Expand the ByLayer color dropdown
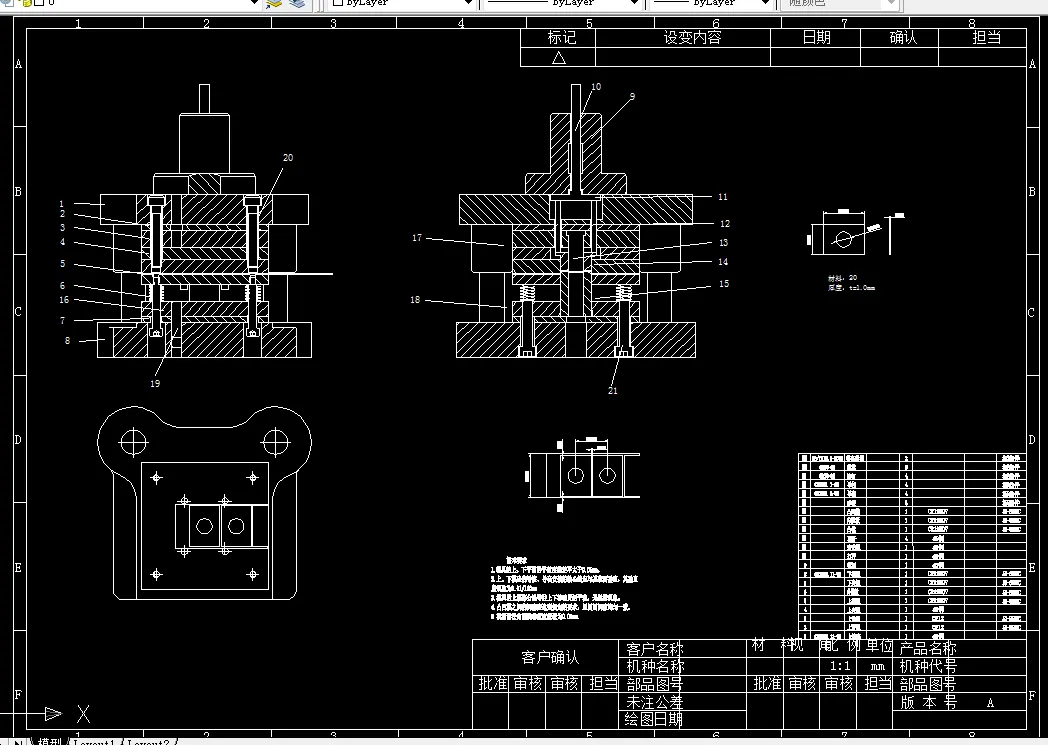Screen dimensions: 1048x745 tap(469, 3)
